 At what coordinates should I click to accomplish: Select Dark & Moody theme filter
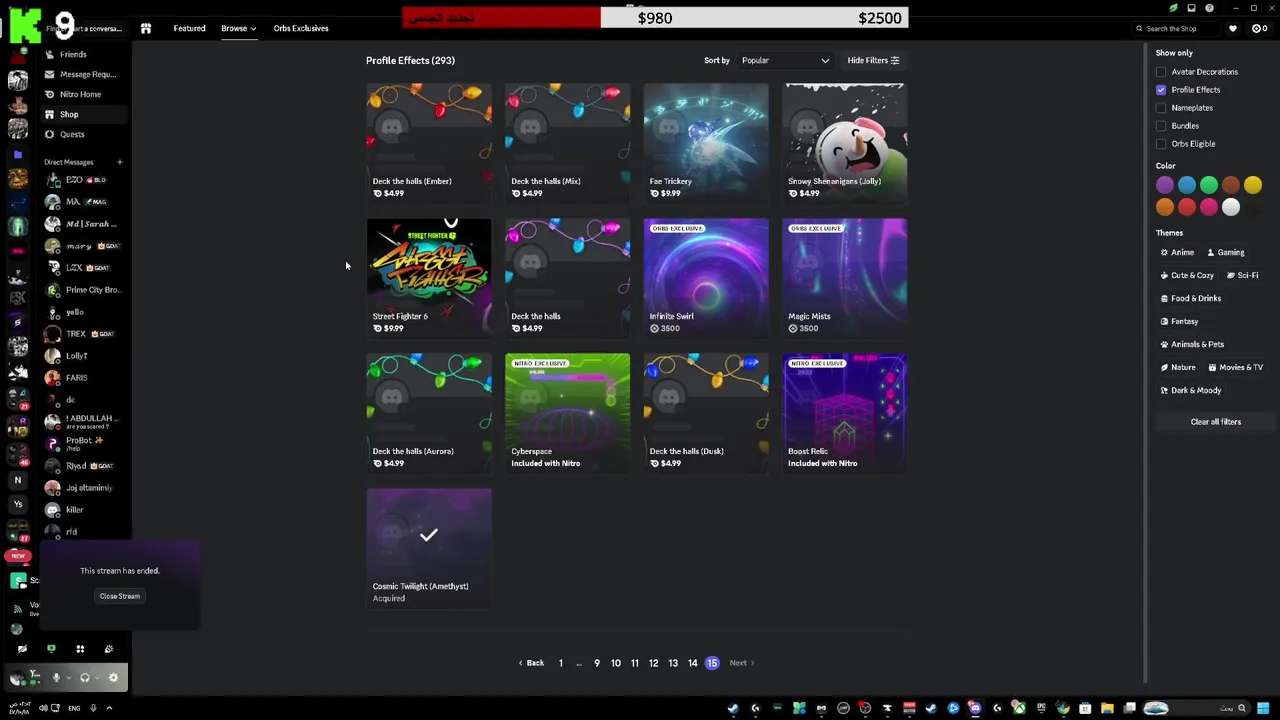[x=1191, y=391]
